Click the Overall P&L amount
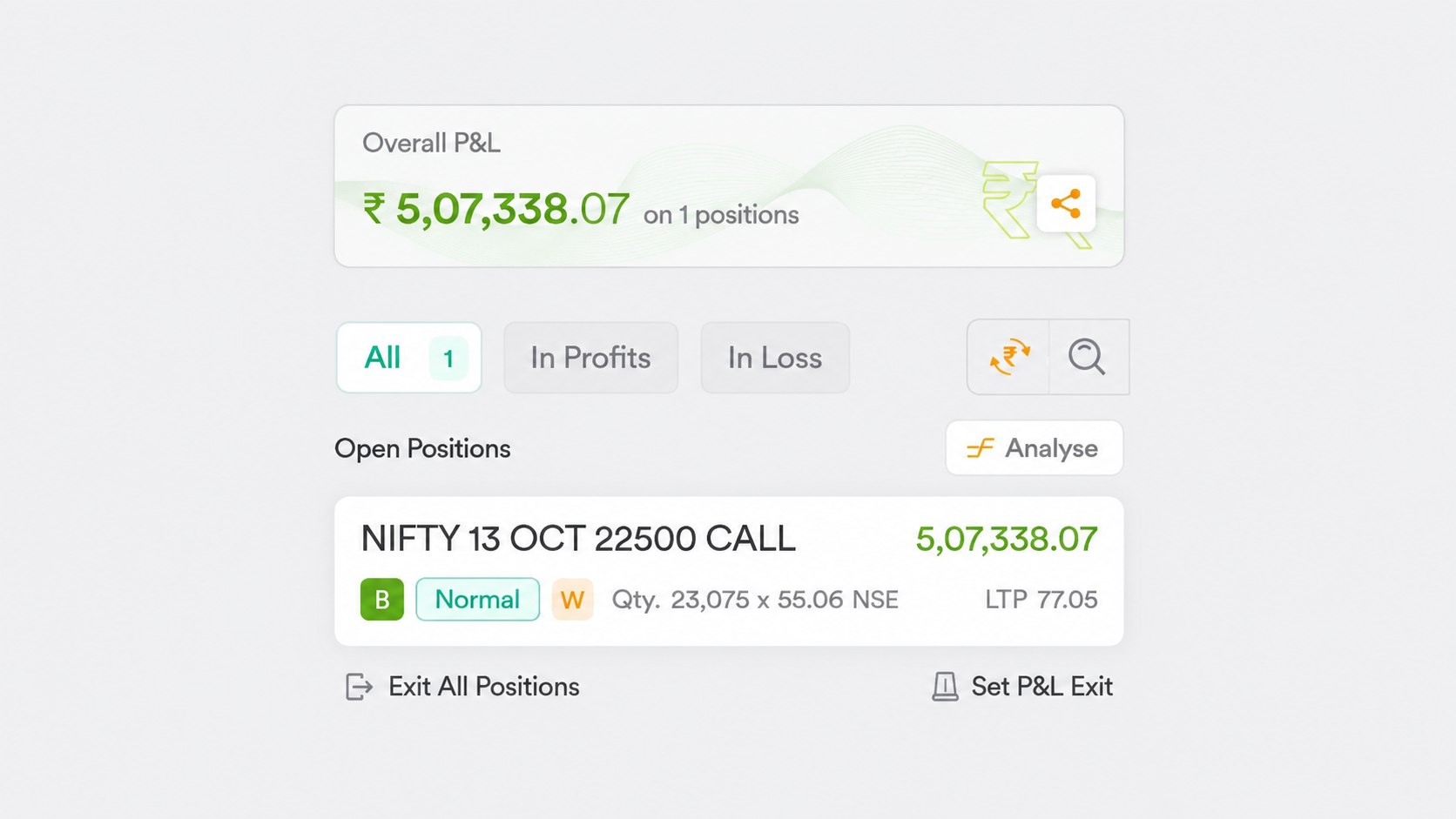The image size is (1456, 819). (x=495, y=210)
